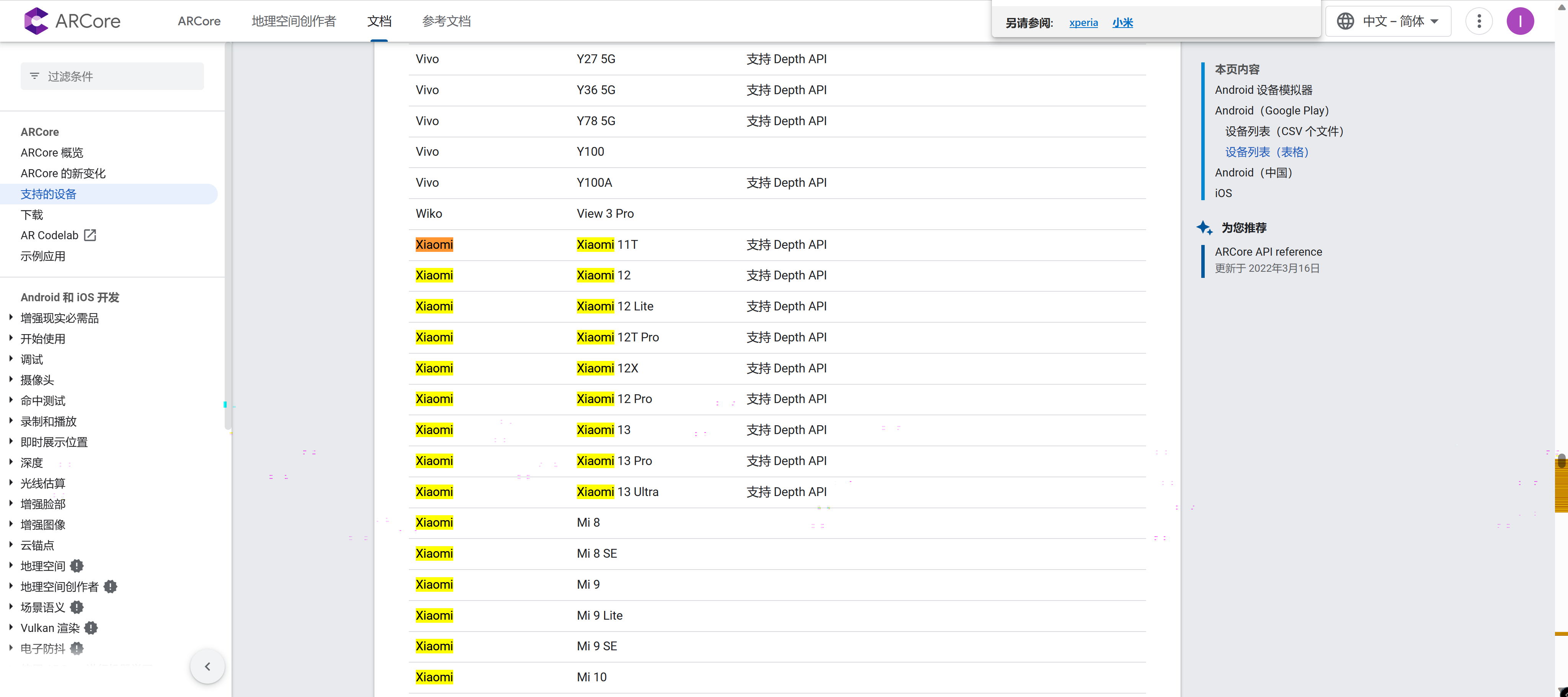Click the AR Codelab external link icon
This screenshot has width=1568, height=697.
click(x=90, y=235)
